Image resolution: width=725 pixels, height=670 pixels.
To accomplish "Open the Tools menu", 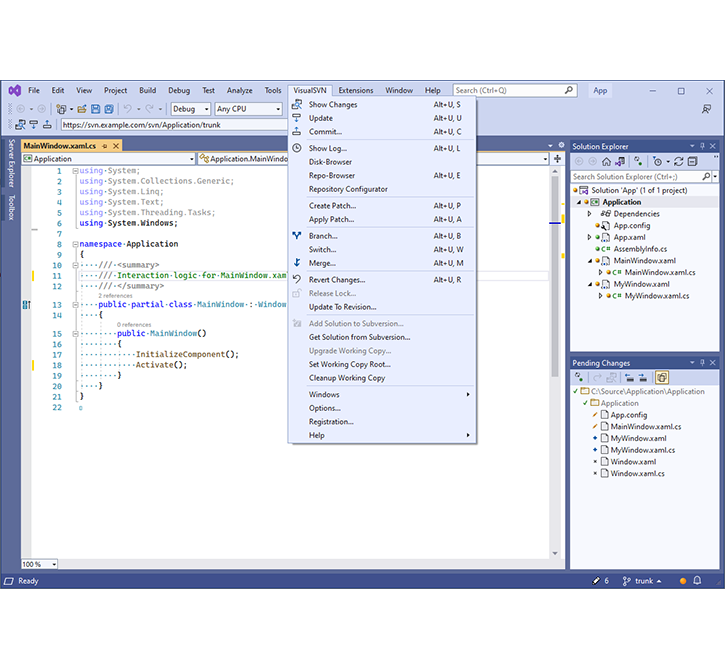I will 273,91.
